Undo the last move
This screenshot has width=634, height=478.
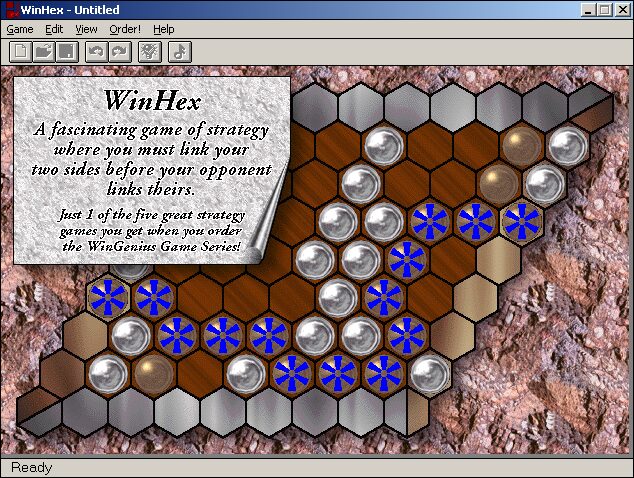click(x=96, y=51)
